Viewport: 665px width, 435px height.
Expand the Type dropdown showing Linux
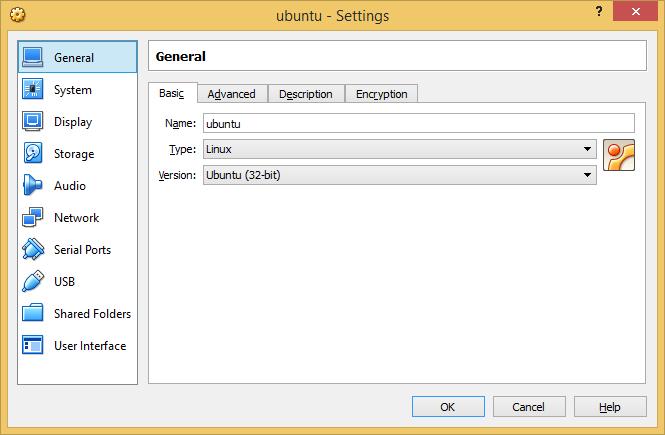[400, 149]
